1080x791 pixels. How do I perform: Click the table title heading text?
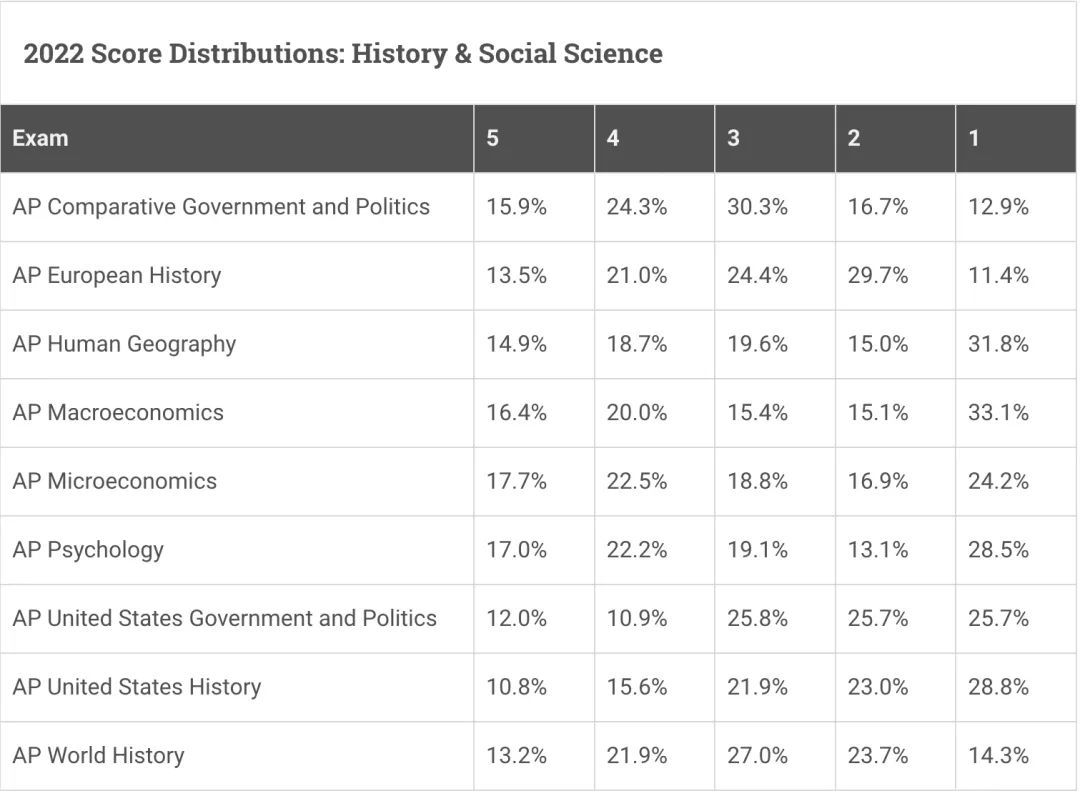click(343, 54)
